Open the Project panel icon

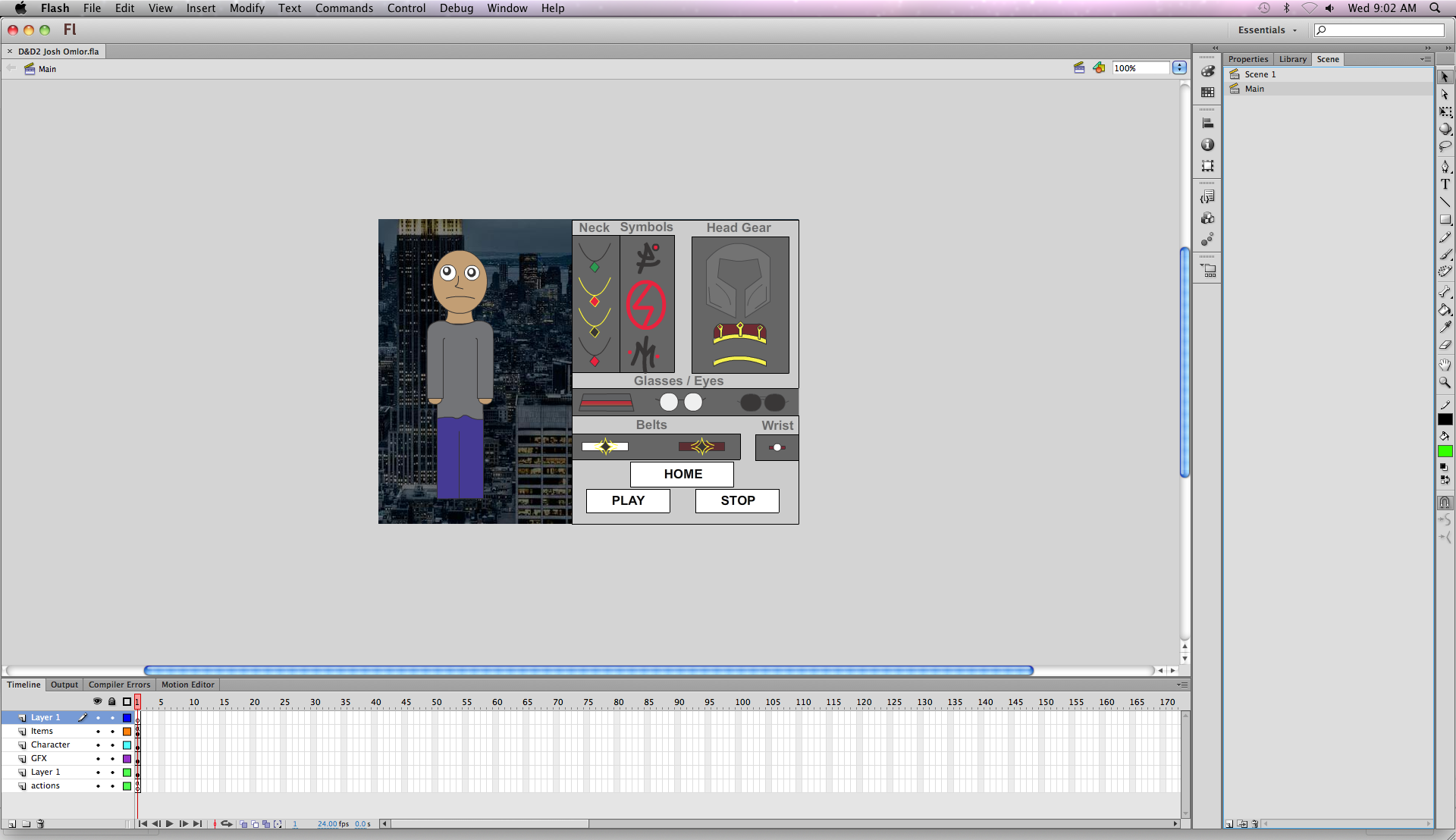[x=1207, y=270]
